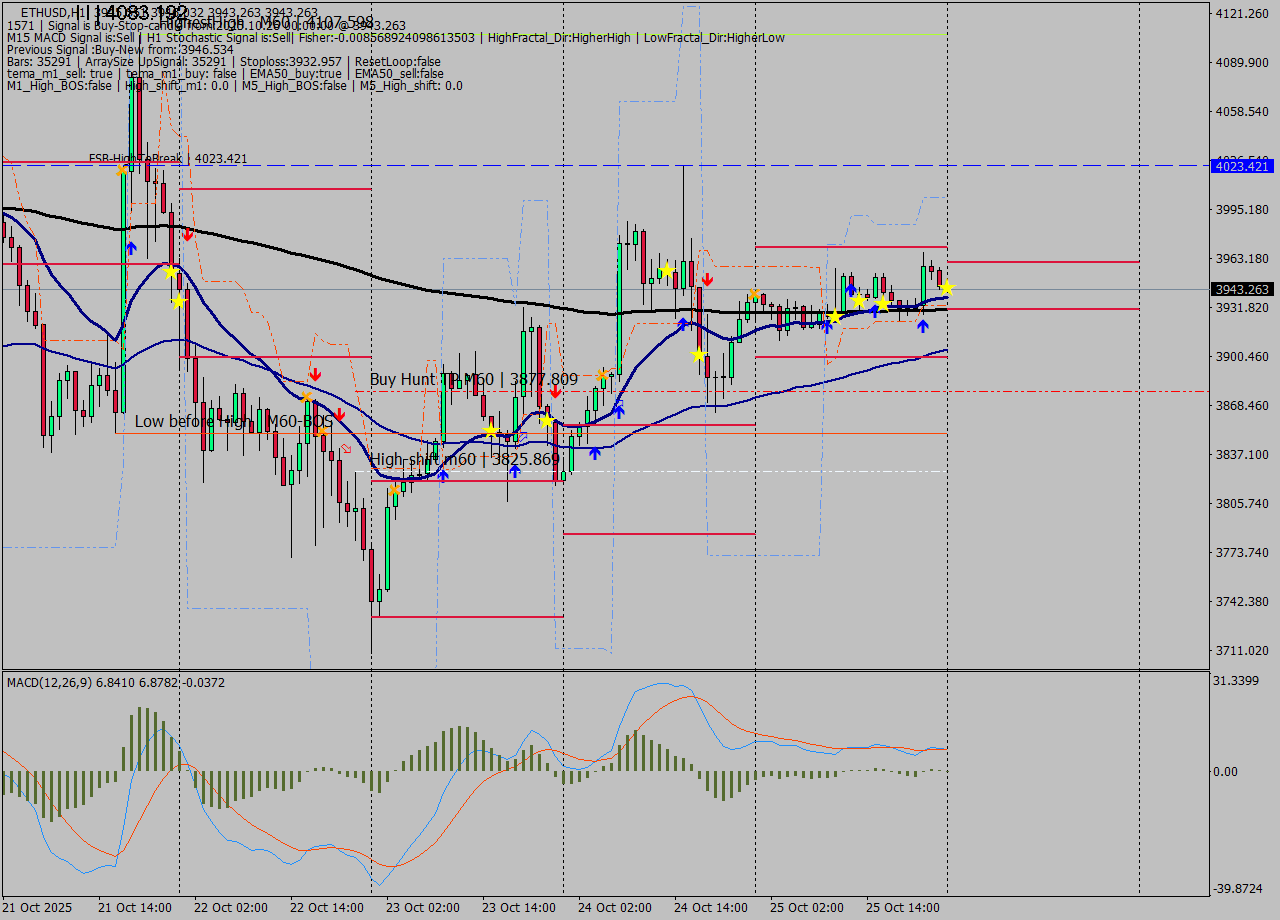This screenshot has width=1280, height=920.
Task: Click the orange star just left of the 25 Oct 02:00 line
Action: coord(752,294)
